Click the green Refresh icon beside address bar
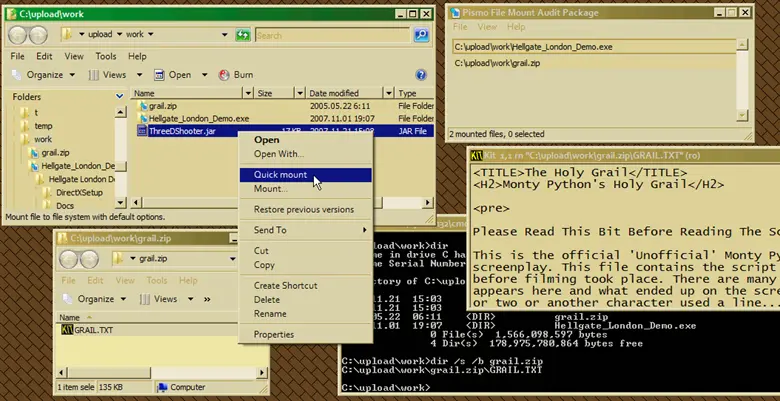 pos(244,35)
